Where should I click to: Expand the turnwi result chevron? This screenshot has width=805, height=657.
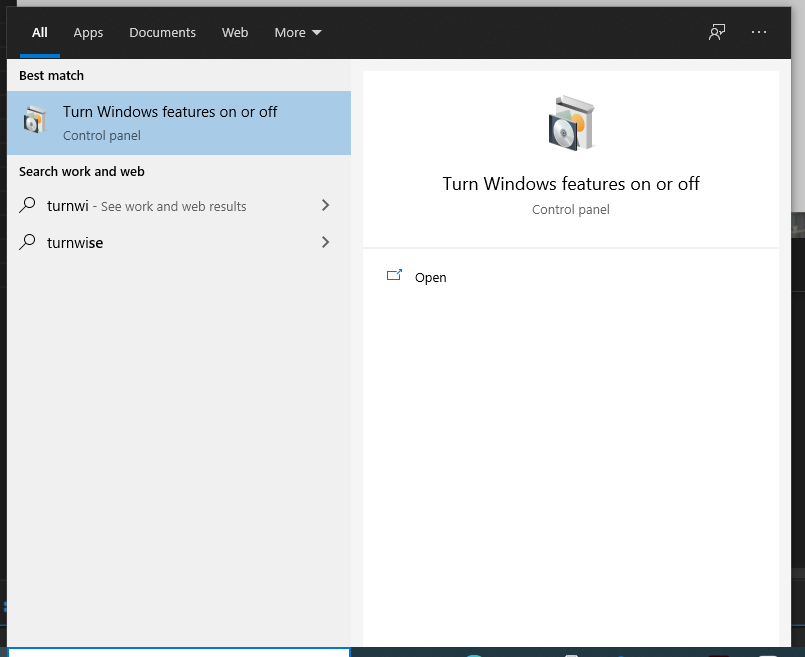(325, 205)
